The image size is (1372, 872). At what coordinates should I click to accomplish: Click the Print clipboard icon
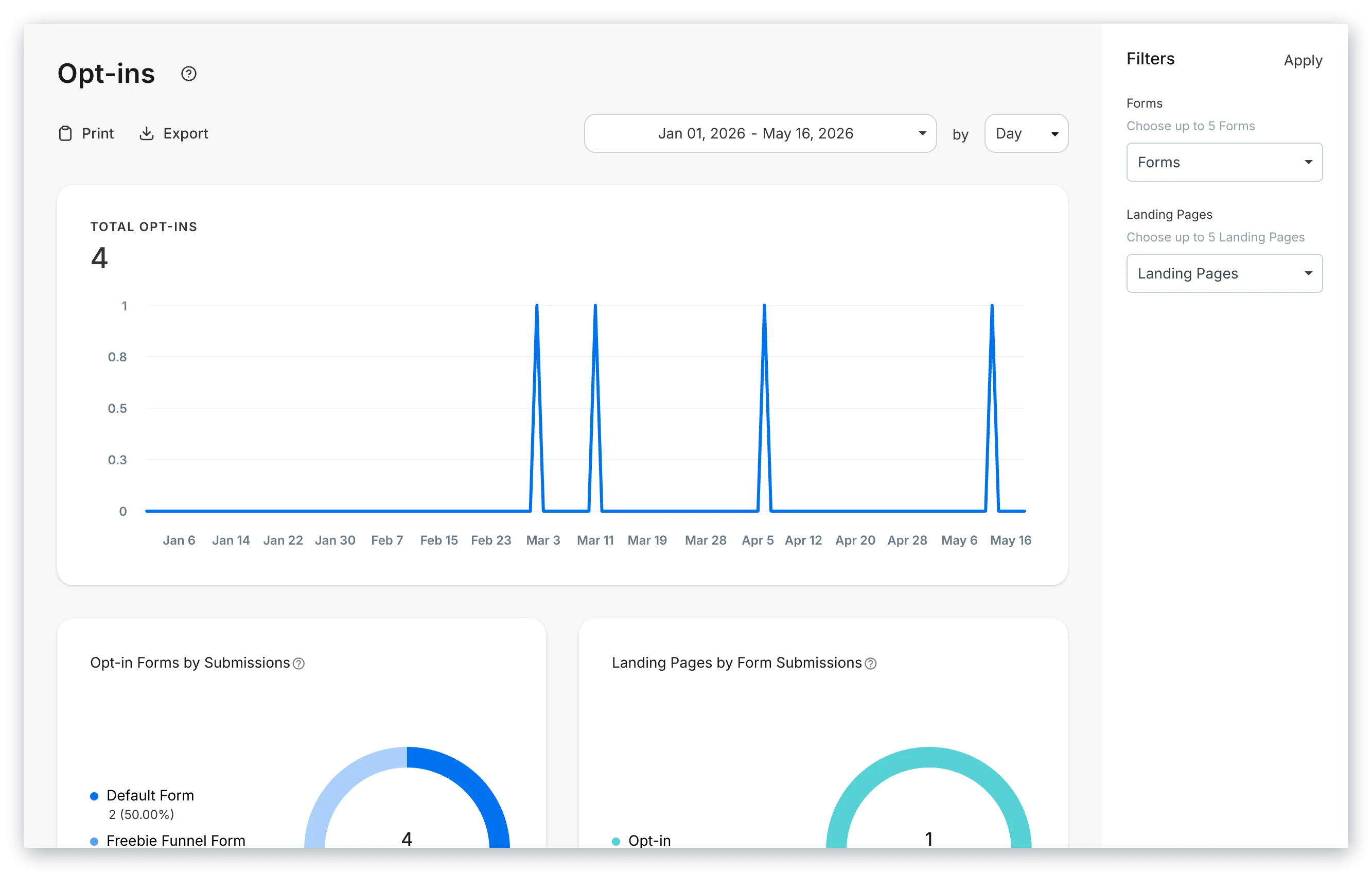point(65,133)
